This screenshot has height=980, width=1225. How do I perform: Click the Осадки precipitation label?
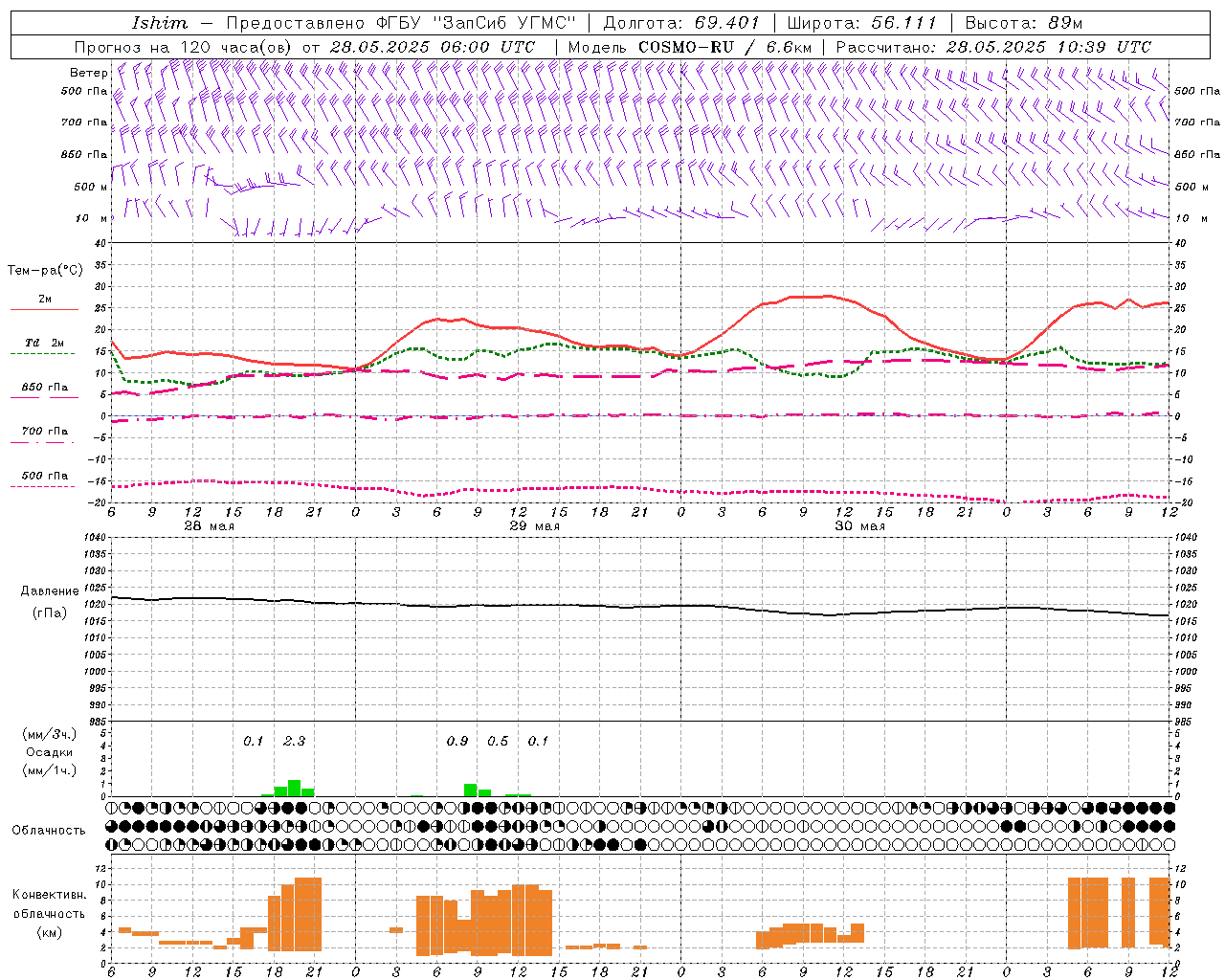click(x=49, y=752)
